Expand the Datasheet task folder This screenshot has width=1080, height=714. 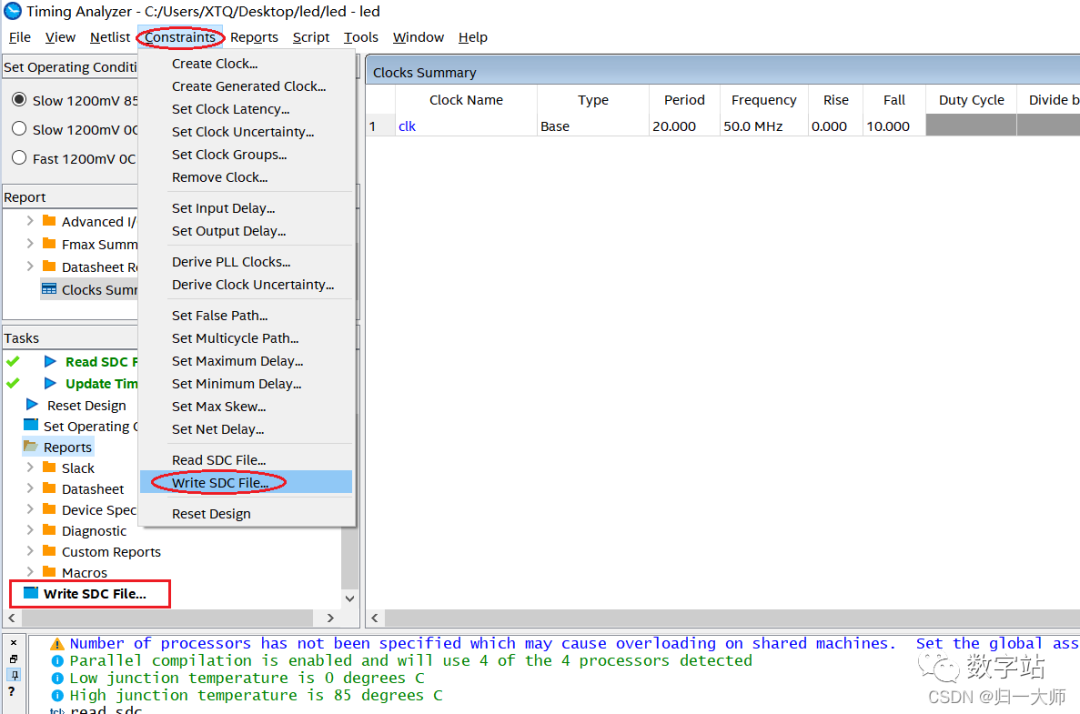pyautogui.click(x=30, y=488)
